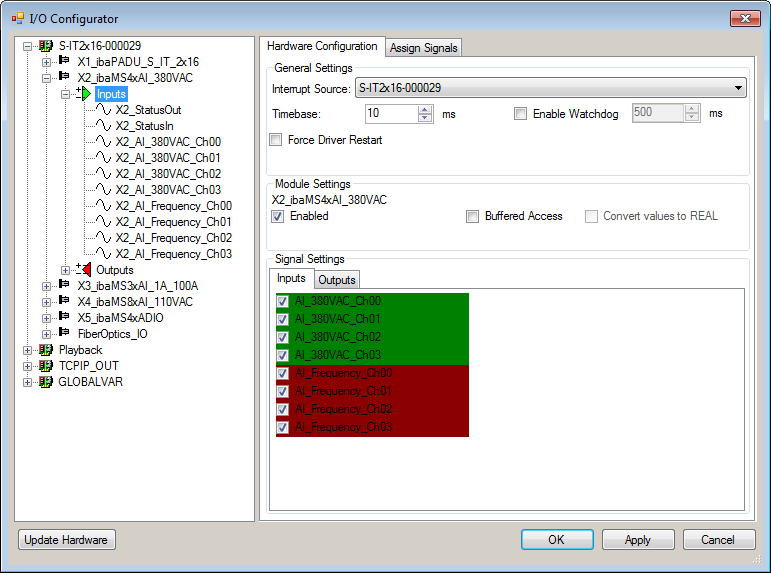
Task: Toggle Force Driver Restart checkbox
Action: click(x=276, y=140)
